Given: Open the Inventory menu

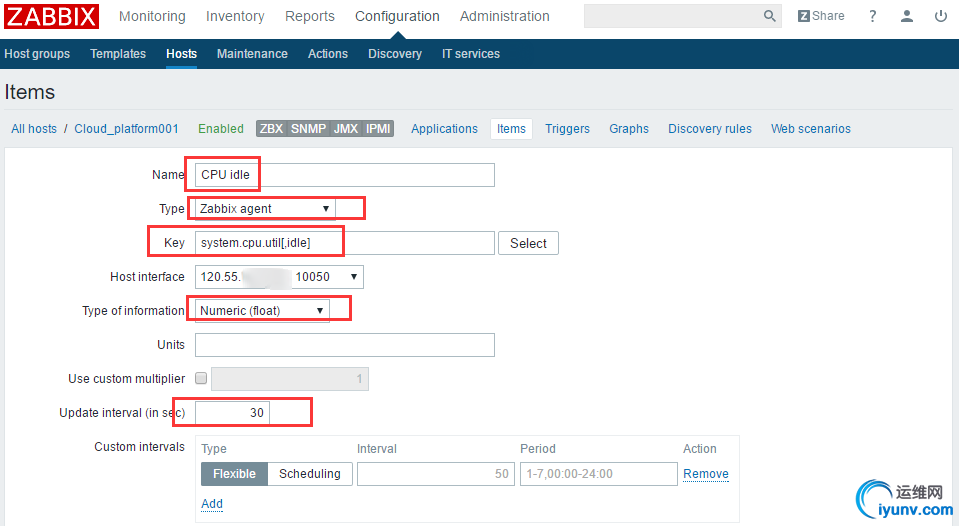Looking at the screenshot, I should tap(235, 17).
